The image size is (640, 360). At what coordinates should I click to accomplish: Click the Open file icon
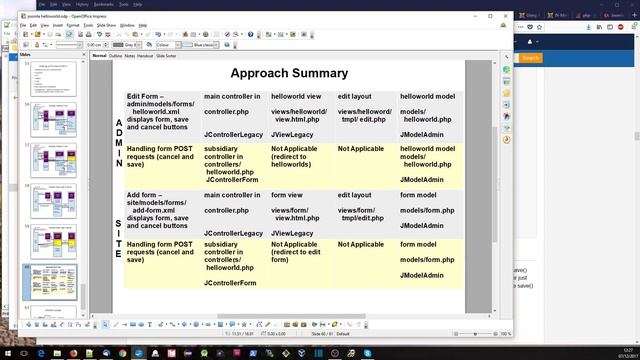(37, 35)
